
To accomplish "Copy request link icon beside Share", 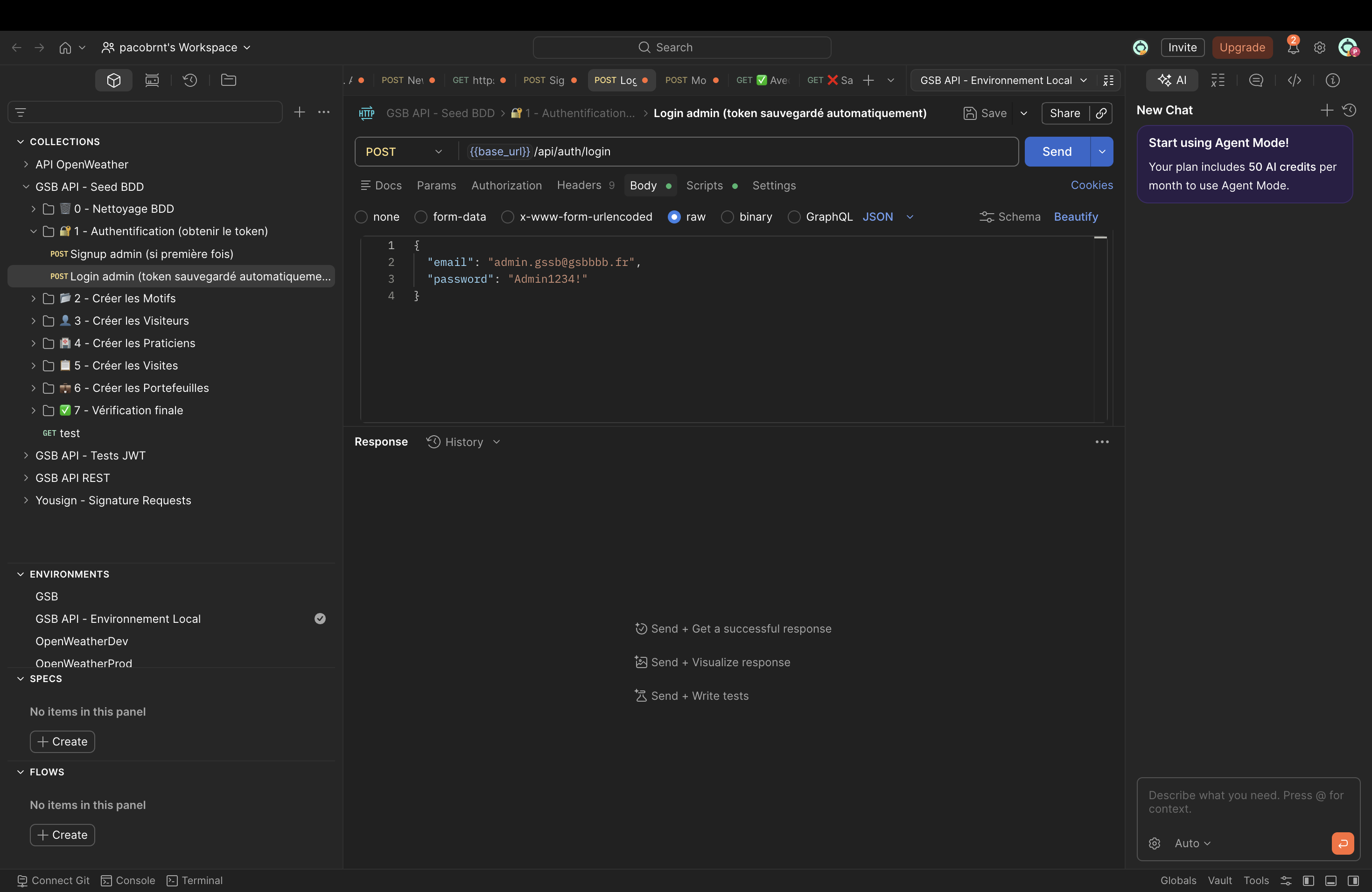I will (x=1101, y=113).
